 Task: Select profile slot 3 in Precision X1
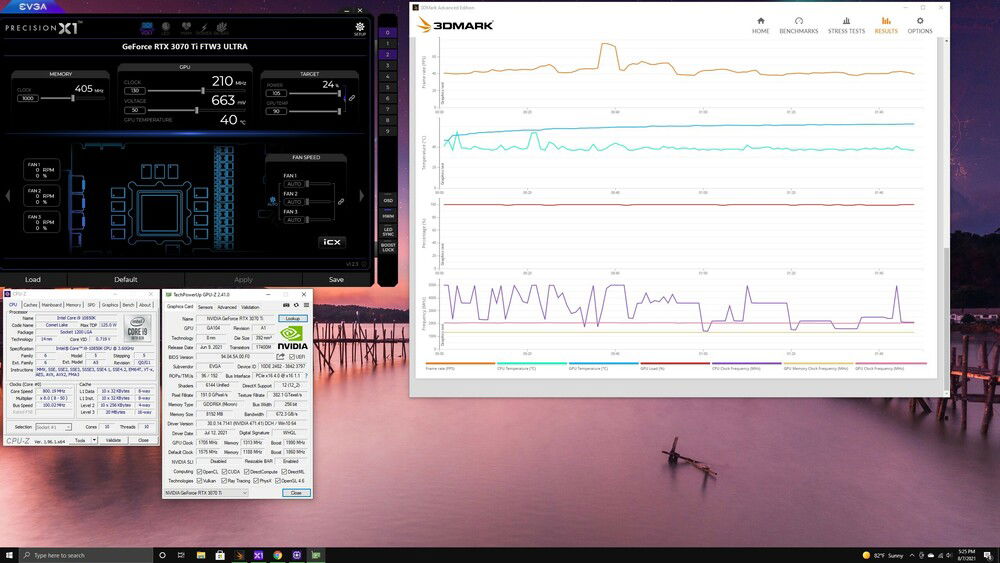click(x=388, y=68)
